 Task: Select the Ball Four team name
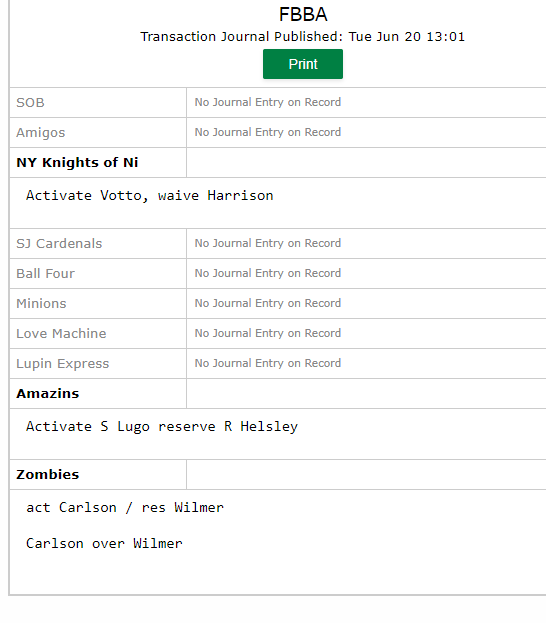[x=45, y=273]
